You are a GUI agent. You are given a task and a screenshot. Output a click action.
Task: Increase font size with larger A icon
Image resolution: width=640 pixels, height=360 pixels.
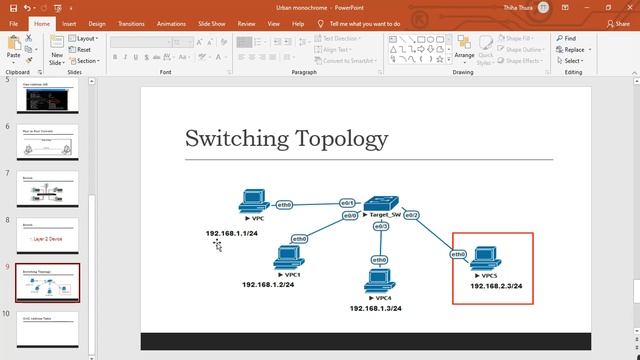point(199,42)
